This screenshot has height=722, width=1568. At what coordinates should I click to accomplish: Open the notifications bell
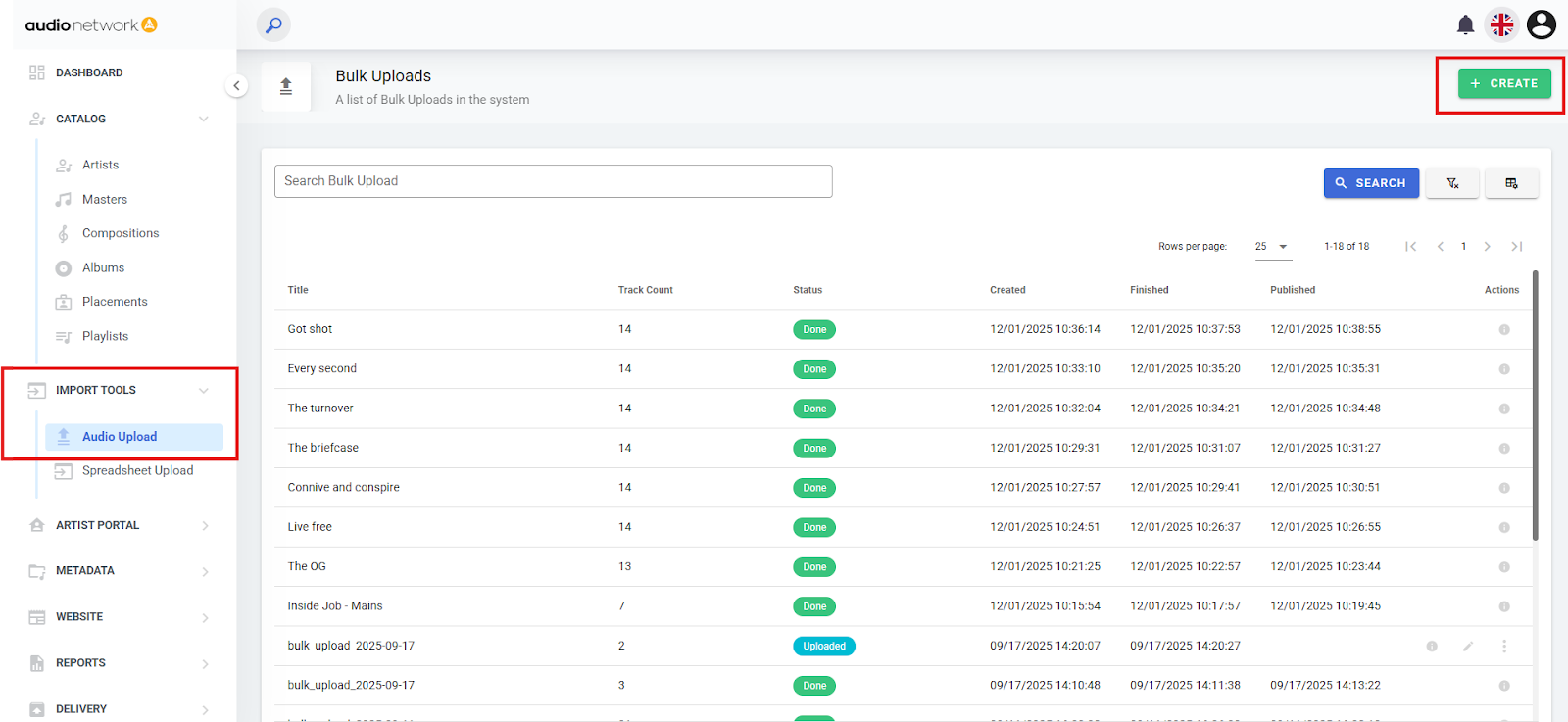point(1465,24)
